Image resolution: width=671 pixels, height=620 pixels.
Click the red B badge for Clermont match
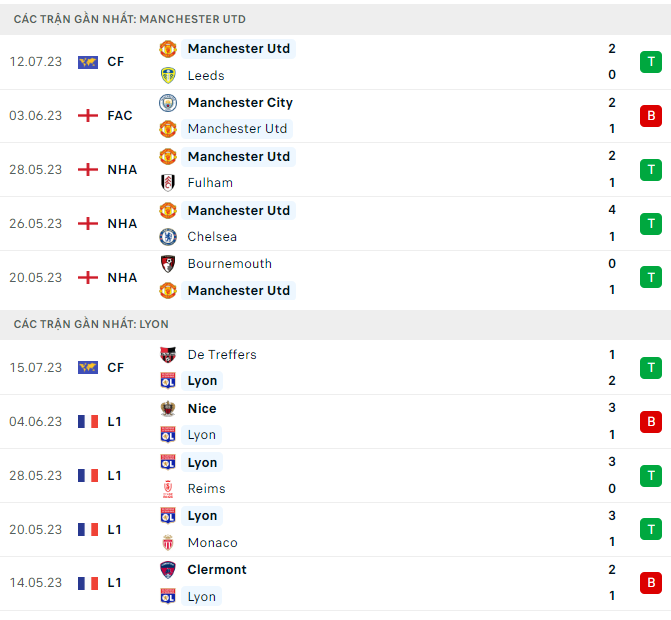[x=651, y=583]
